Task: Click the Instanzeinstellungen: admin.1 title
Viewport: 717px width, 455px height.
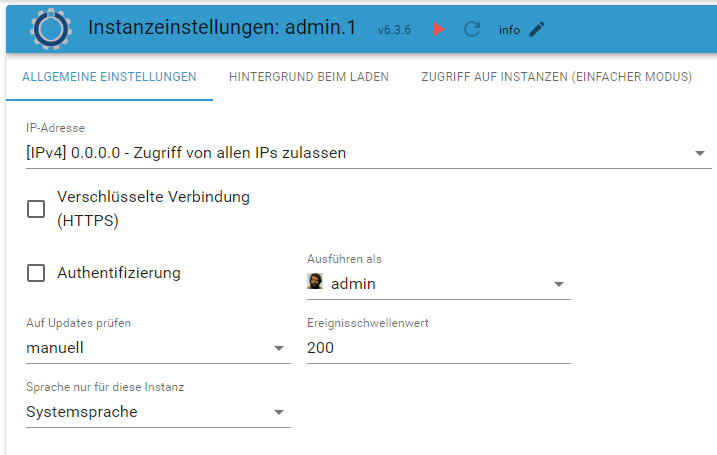Action: 222,28
